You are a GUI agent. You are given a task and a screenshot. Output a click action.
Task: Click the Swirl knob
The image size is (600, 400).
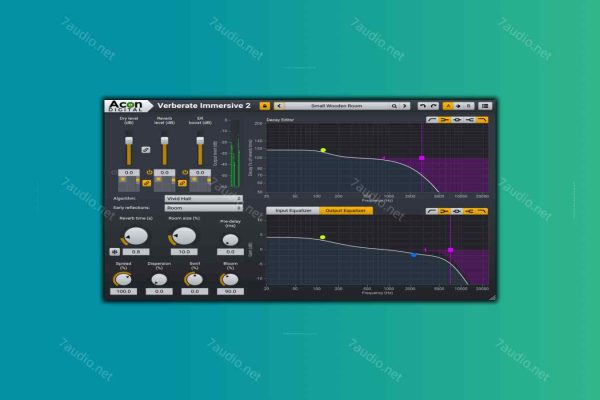pos(195,279)
